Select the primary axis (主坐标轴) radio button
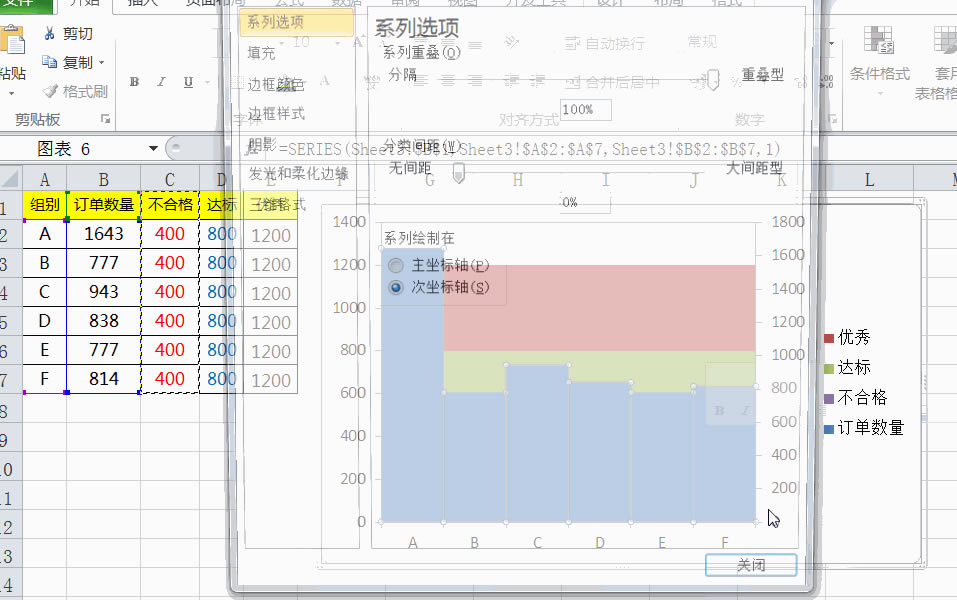The image size is (957, 600). [396, 266]
